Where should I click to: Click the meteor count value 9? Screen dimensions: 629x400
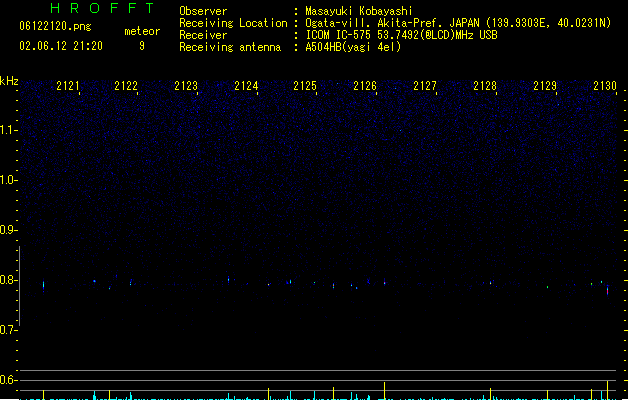(x=142, y=46)
